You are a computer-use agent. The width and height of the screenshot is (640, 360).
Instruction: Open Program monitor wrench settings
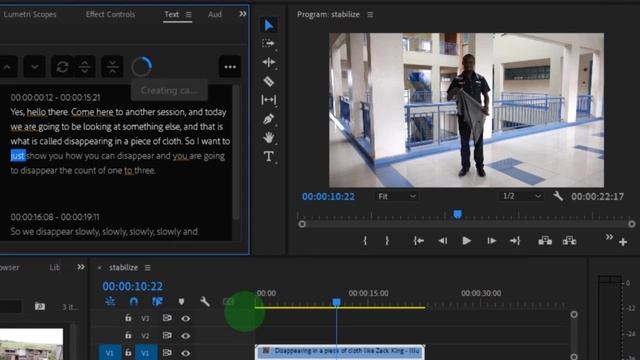click(558, 196)
